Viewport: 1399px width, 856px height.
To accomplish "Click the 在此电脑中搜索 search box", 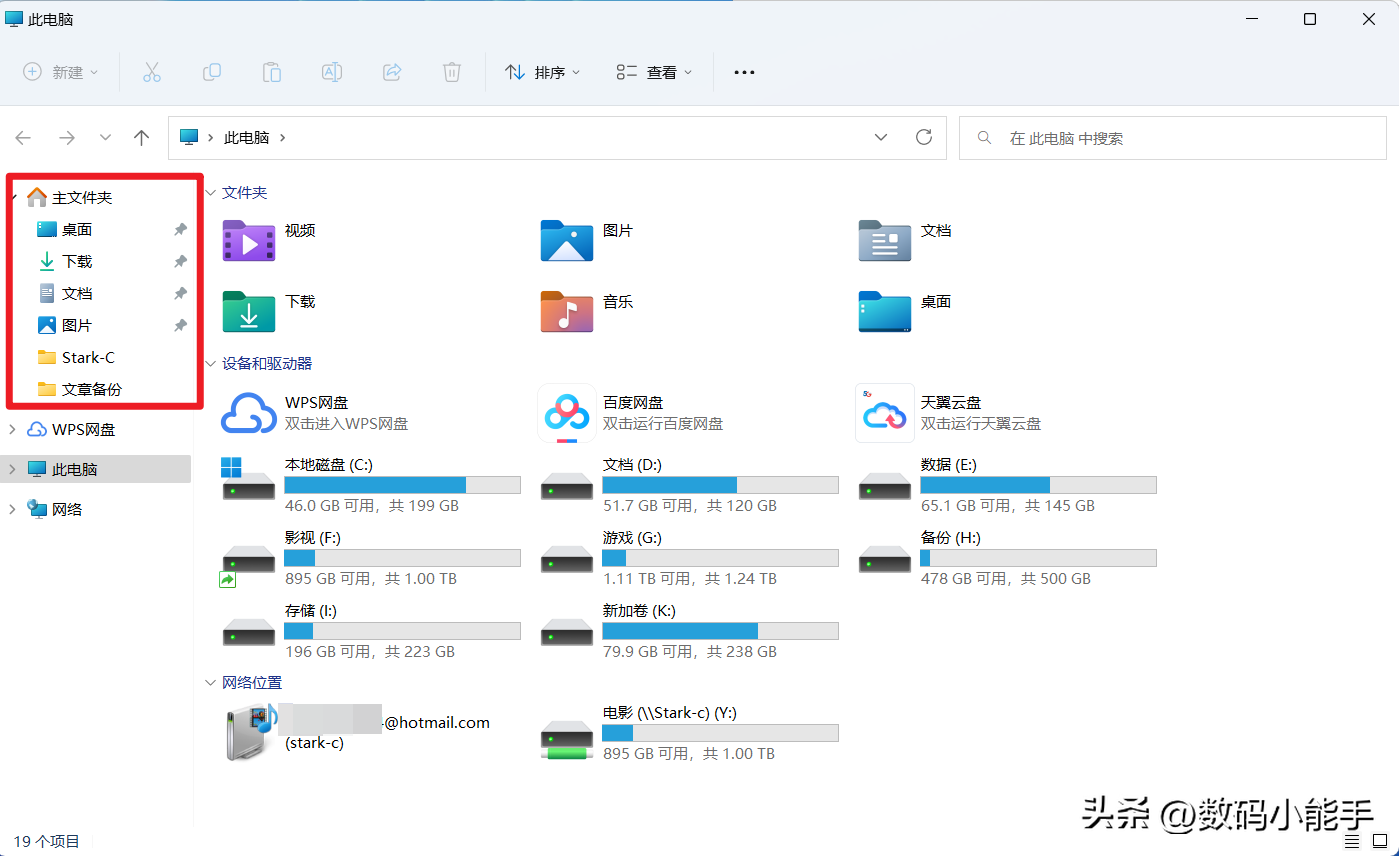I will coord(1172,138).
